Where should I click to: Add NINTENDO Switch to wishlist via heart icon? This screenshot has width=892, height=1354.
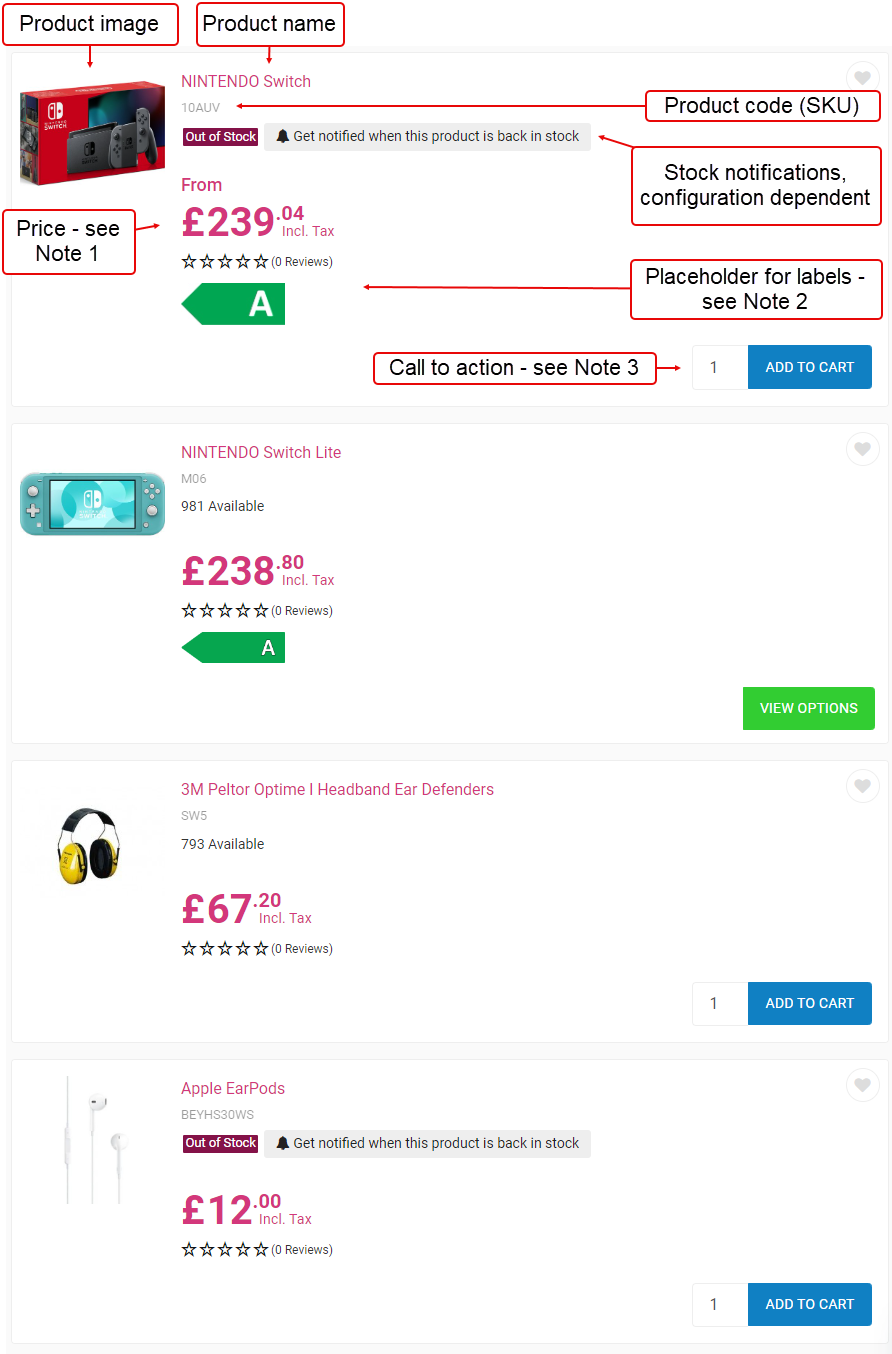click(x=862, y=77)
